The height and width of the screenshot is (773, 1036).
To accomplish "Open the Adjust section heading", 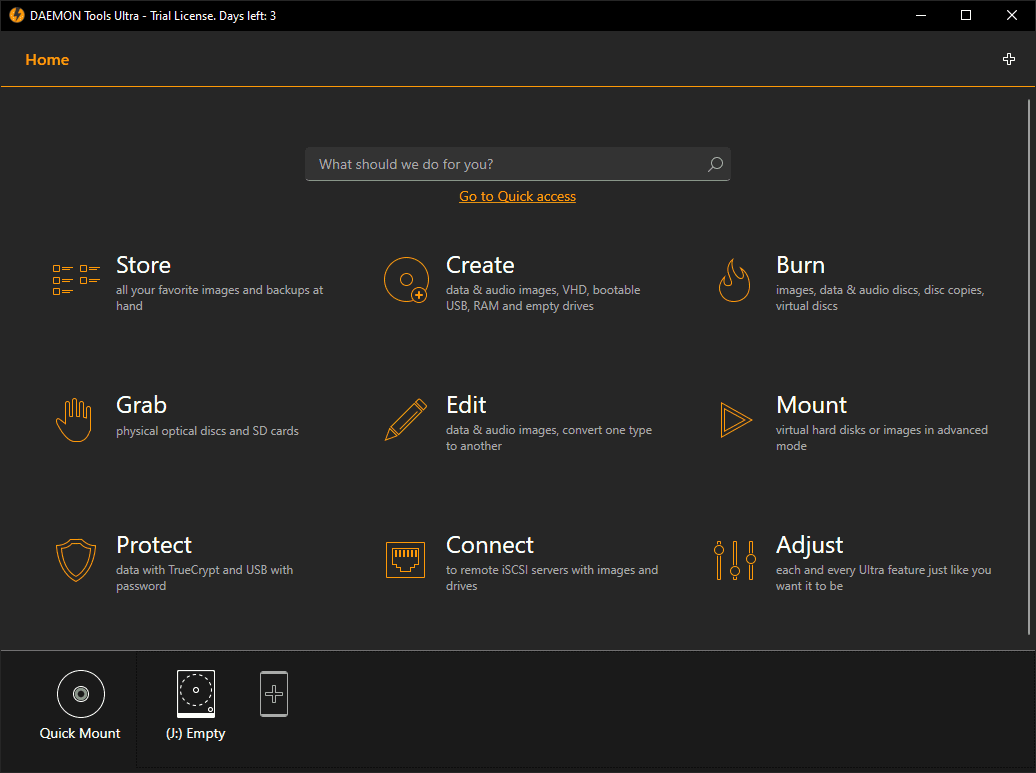I will 809,545.
